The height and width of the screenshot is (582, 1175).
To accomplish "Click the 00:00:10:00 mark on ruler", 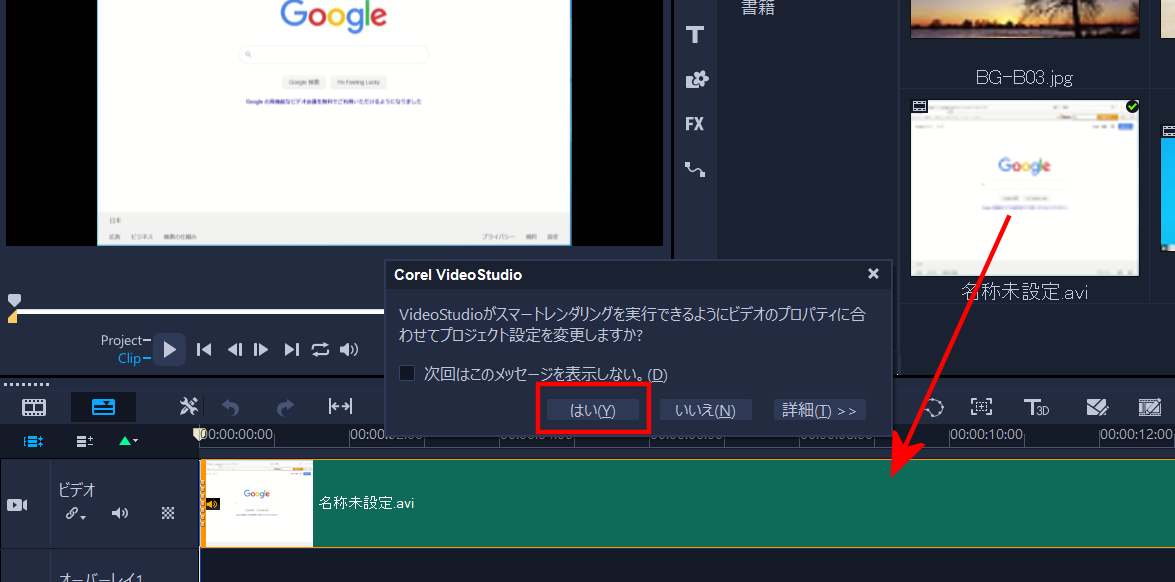I will coord(986,434).
